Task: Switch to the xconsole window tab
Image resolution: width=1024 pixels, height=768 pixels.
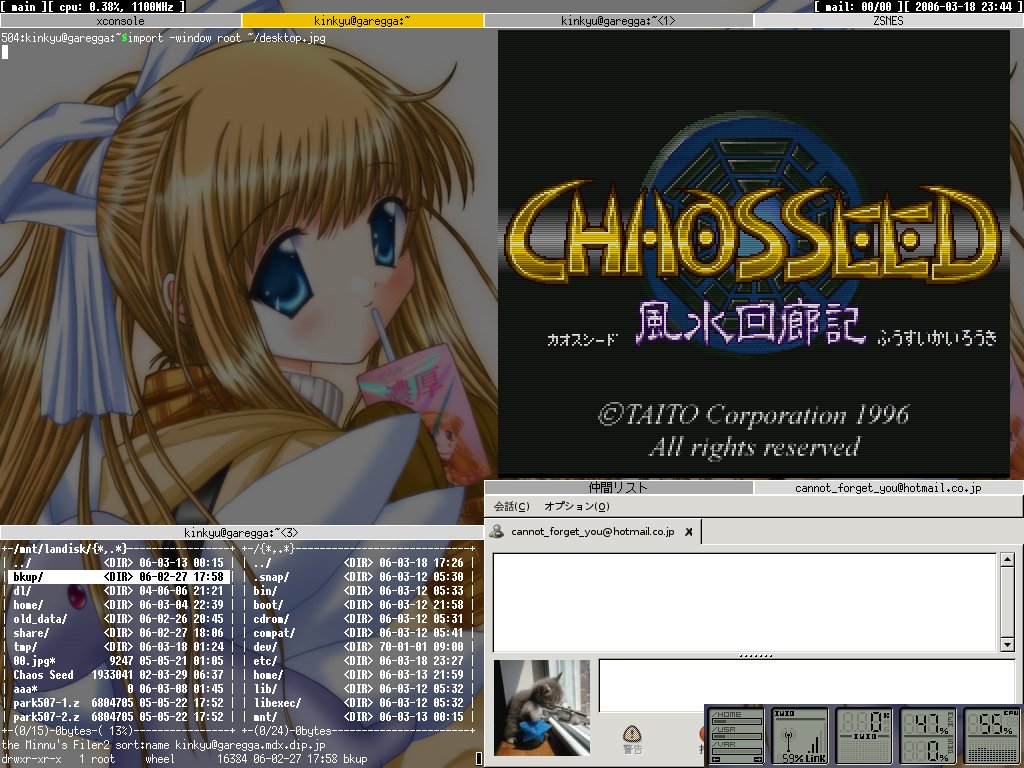Action: tap(121, 21)
